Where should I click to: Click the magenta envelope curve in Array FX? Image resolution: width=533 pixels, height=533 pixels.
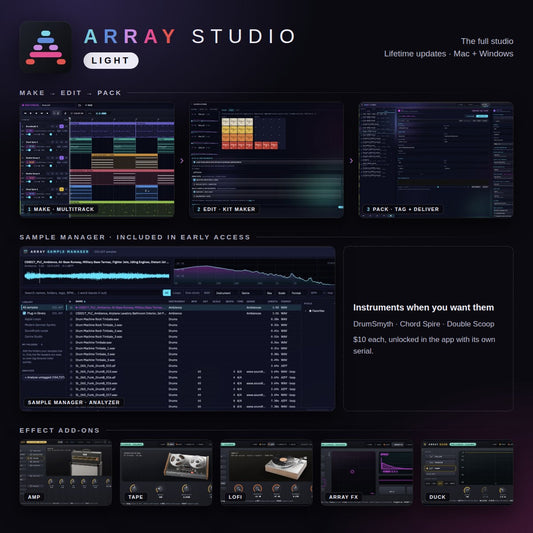pos(396,464)
